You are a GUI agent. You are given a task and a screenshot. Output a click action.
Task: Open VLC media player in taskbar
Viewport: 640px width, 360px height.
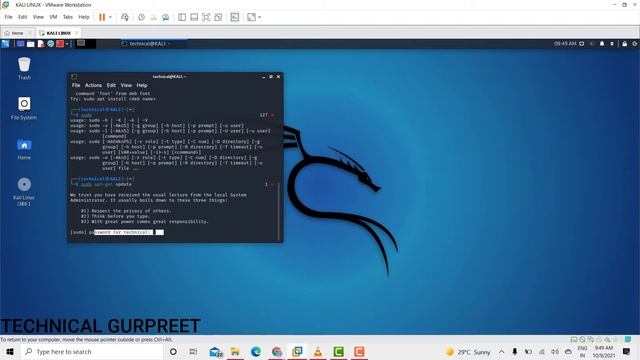(x=318, y=351)
